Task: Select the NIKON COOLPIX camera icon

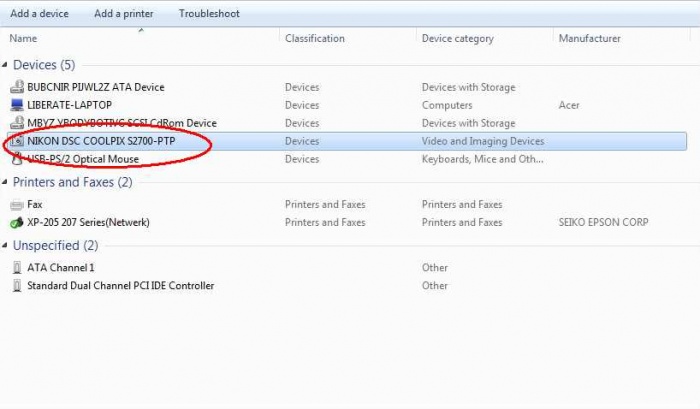Action: pyautogui.click(x=17, y=141)
